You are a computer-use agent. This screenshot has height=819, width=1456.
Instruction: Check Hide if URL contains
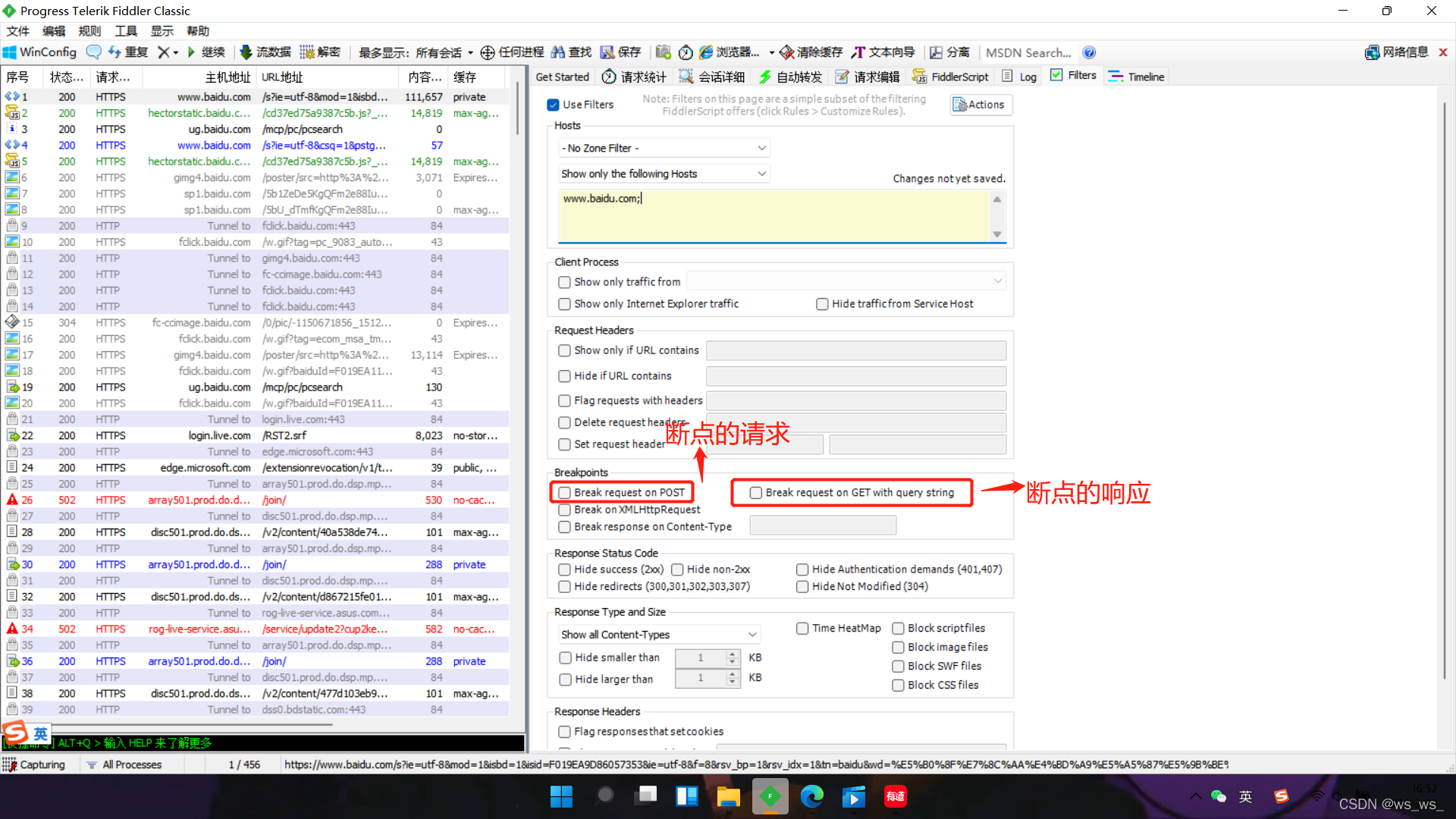tap(564, 376)
